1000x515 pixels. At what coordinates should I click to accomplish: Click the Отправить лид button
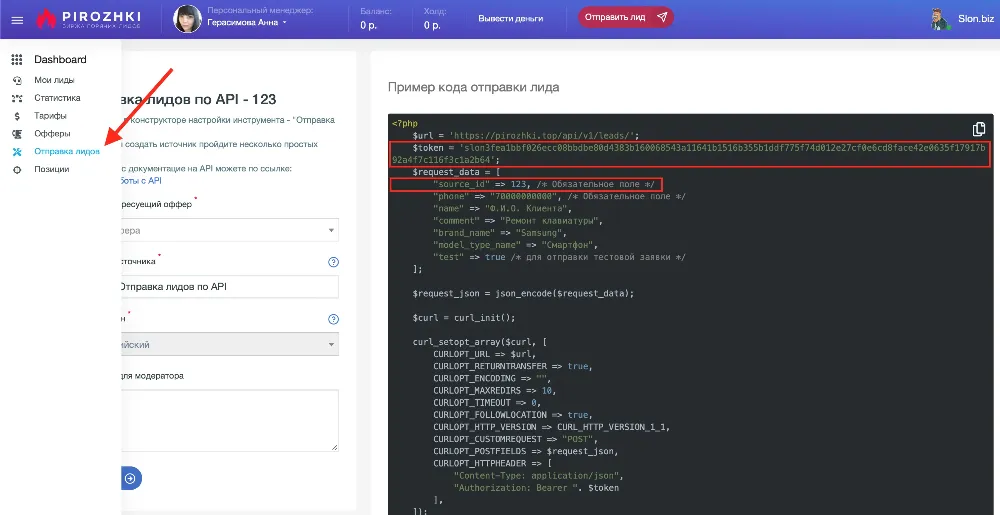626,18
